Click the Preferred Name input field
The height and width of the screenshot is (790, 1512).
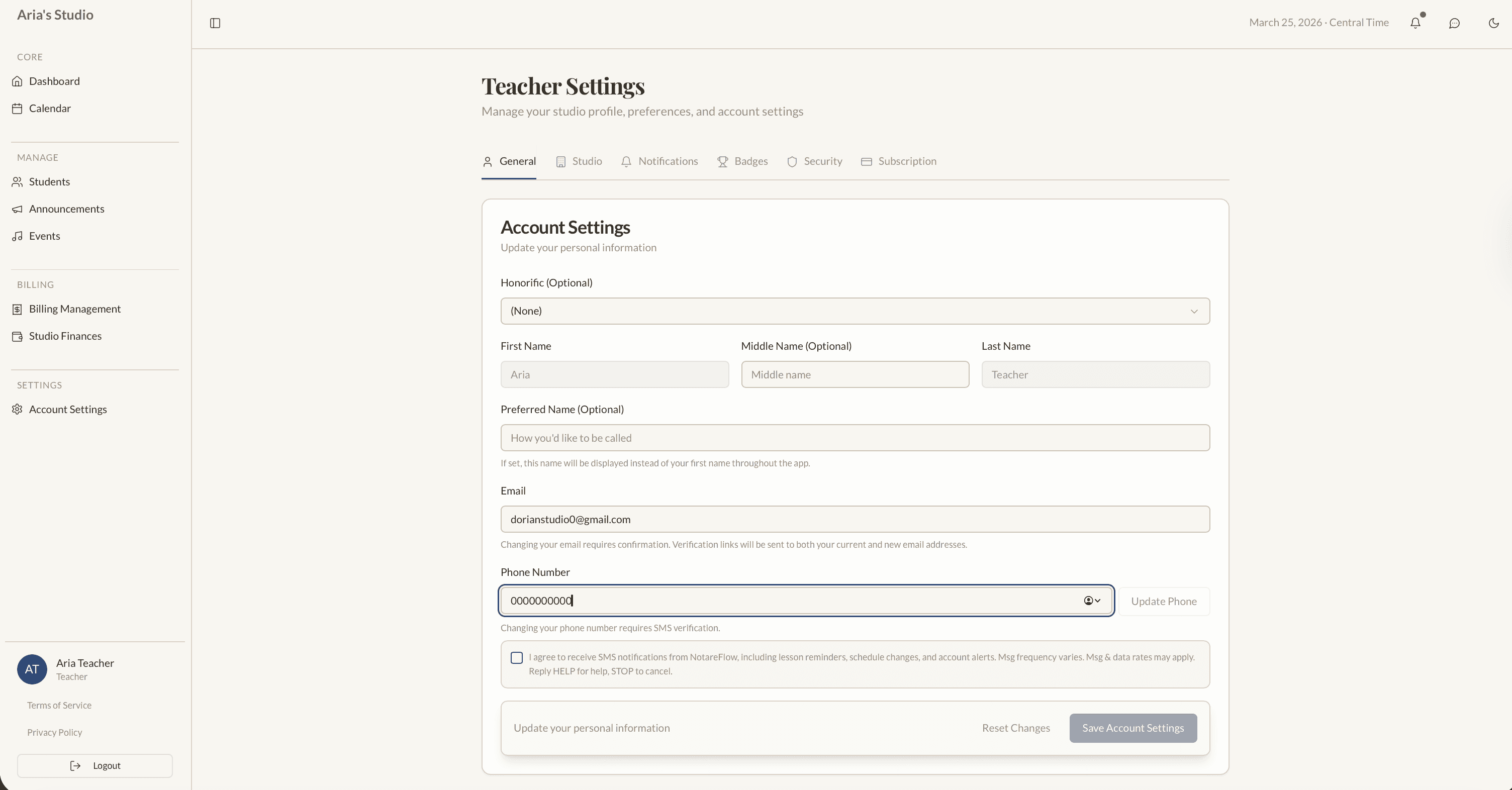tap(855, 438)
